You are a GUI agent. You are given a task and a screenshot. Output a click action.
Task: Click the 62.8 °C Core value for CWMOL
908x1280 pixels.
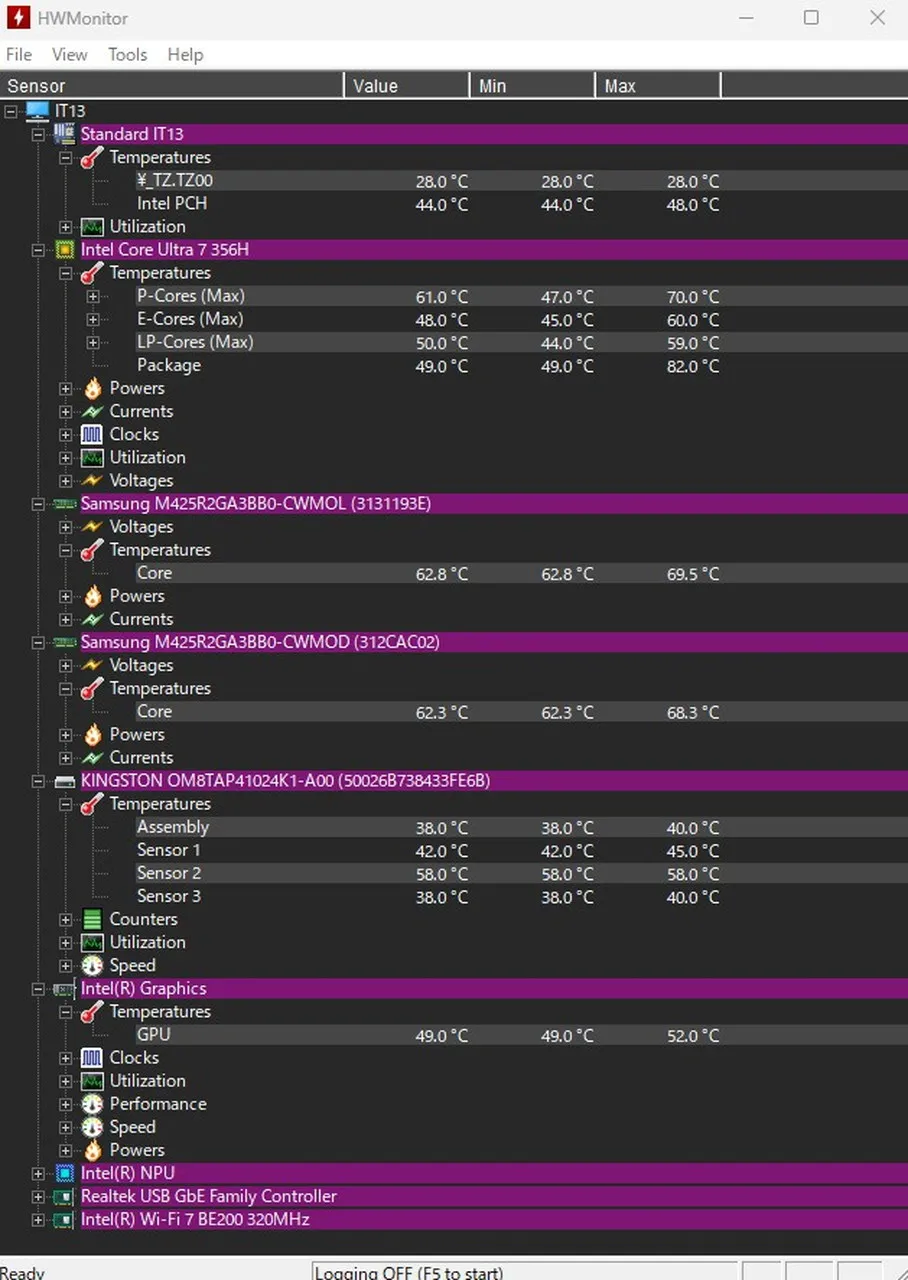coord(441,574)
